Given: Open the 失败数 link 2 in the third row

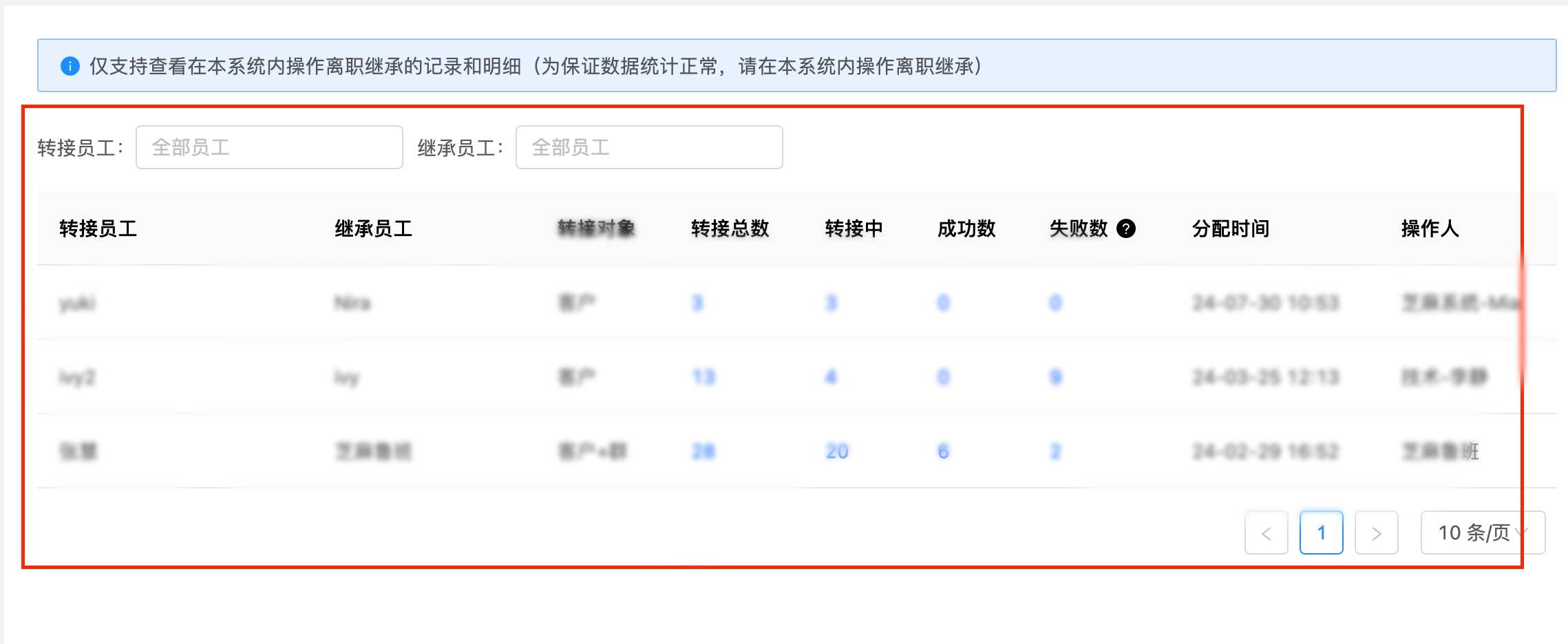Looking at the screenshot, I should (1056, 451).
